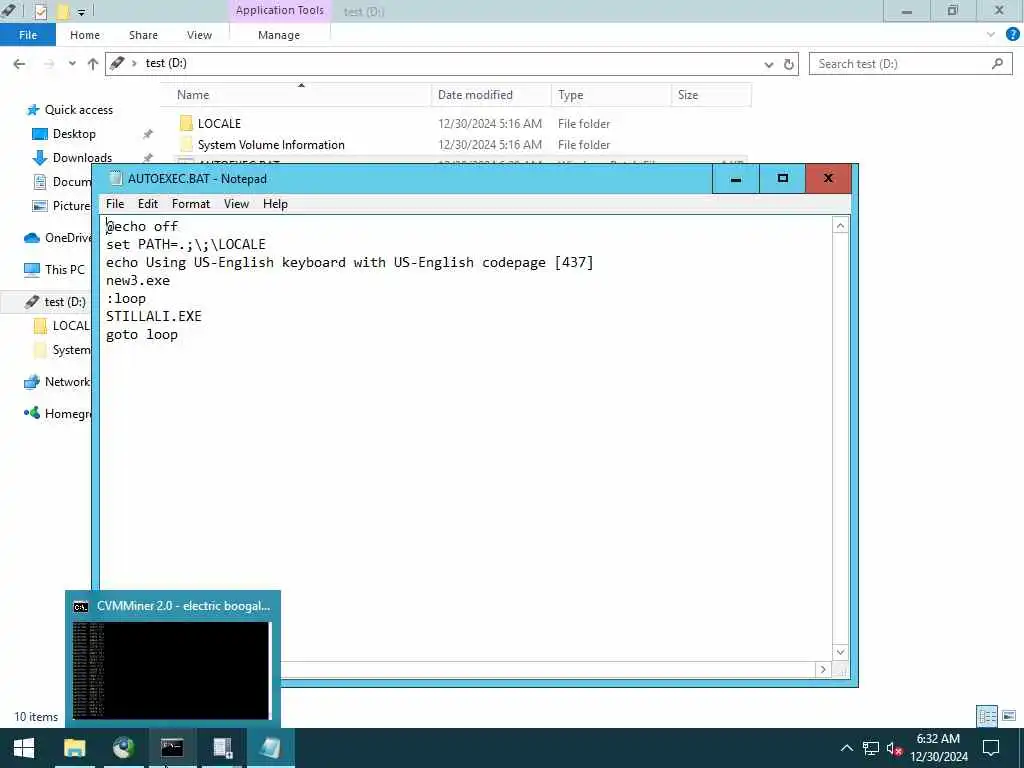Screen dimensions: 1024x768
Task: Click the Properties icon in the Quick Access Toolbar
Action: [40, 11]
